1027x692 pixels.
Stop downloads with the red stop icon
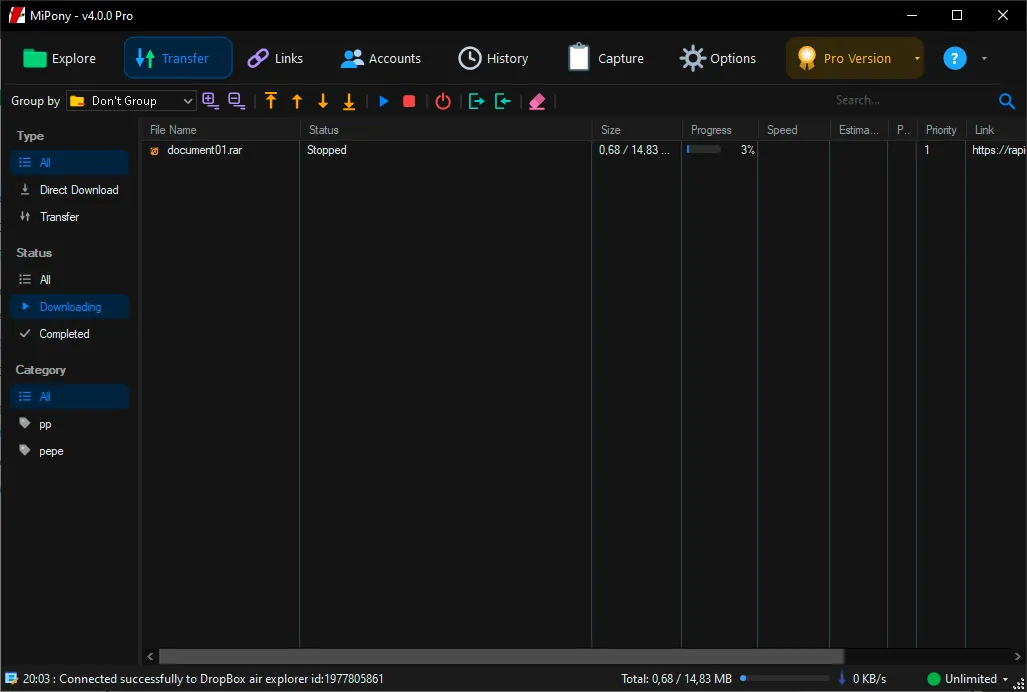pyautogui.click(x=409, y=101)
